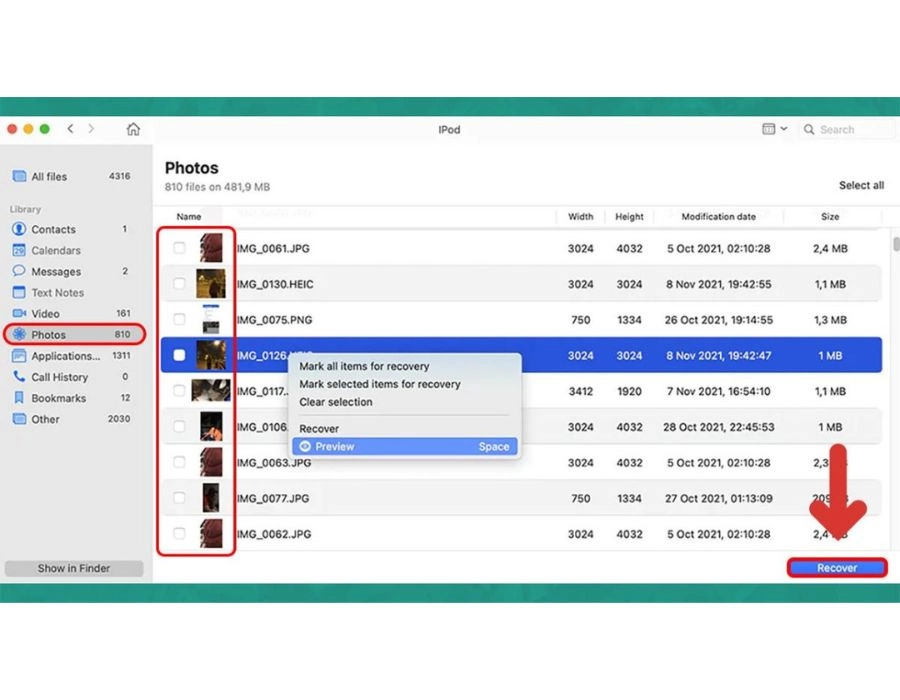Check the IMG_0075.PNG checkbox
900x700 pixels.
(179, 319)
